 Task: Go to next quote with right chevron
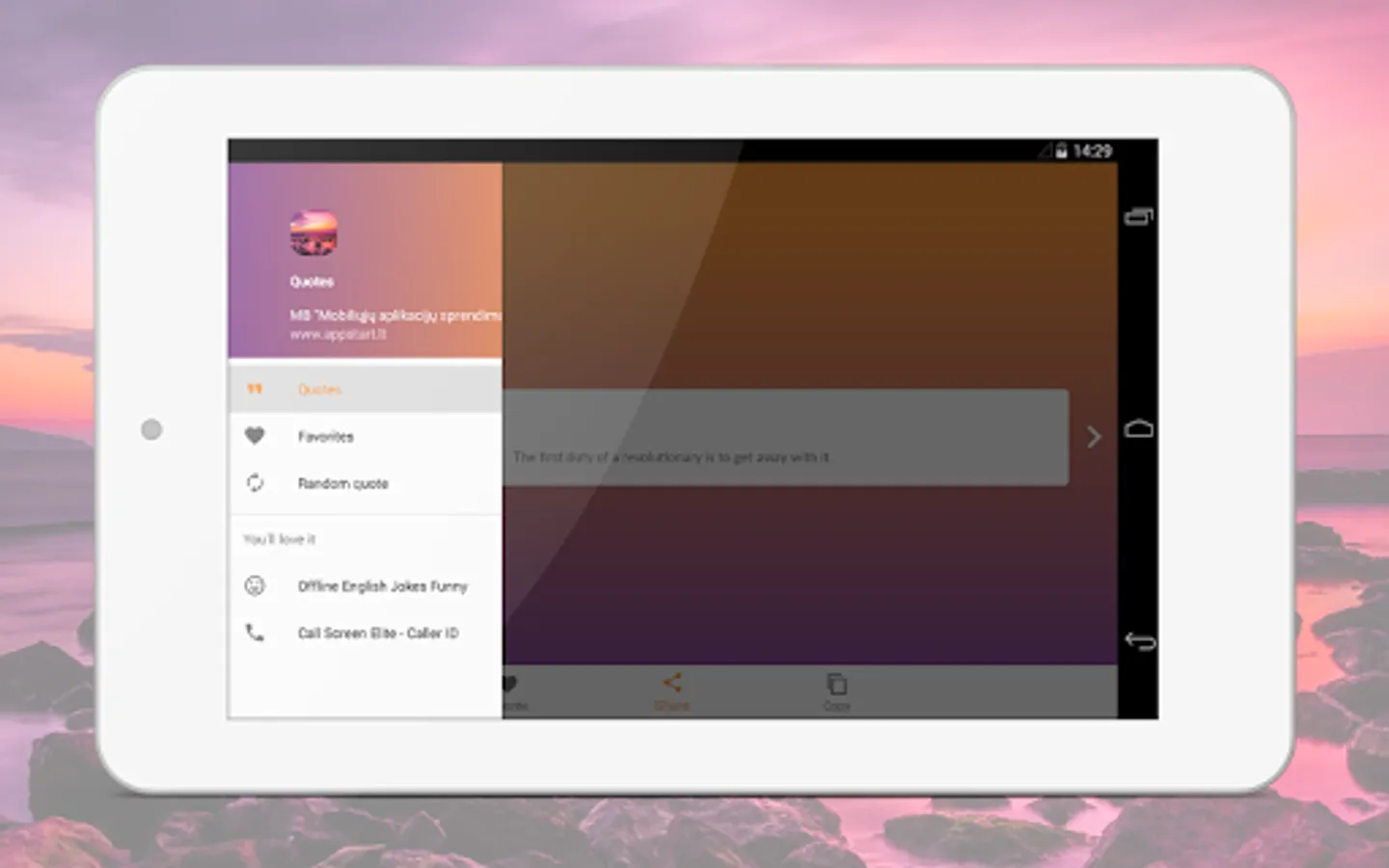(1094, 438)
